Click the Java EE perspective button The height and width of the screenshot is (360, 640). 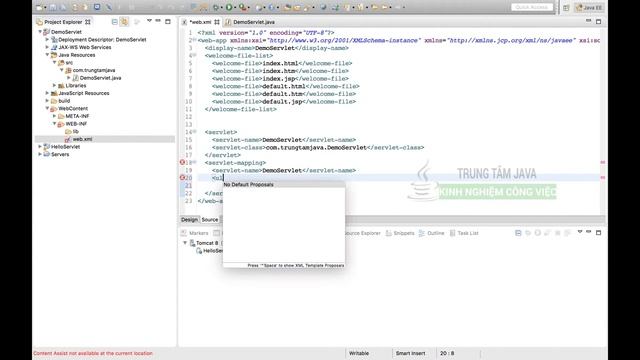point(589,7)
